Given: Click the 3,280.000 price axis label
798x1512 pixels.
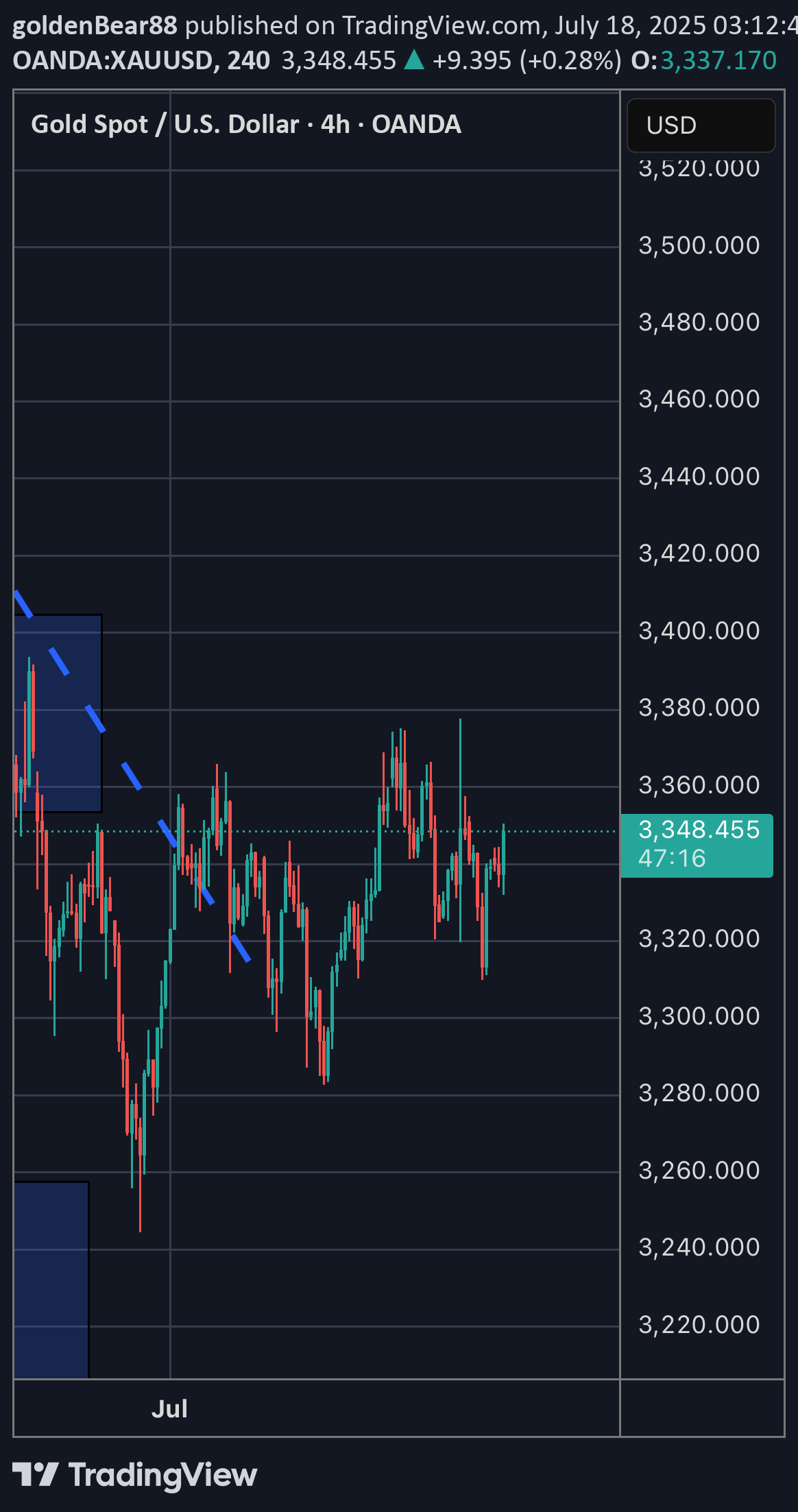Looking at the screenshot, I should (x=699, y=1092).
